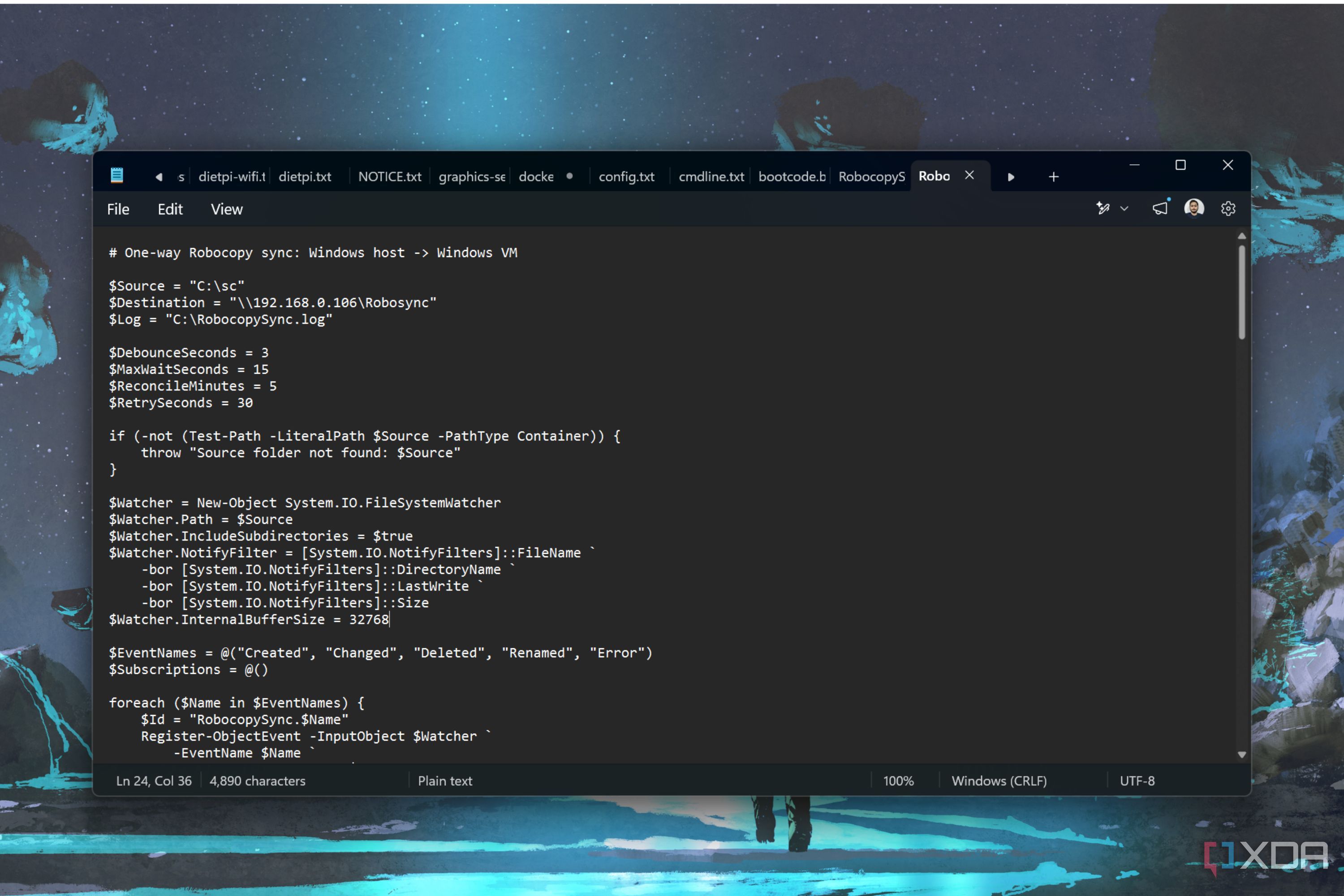Click the 4,890 characters status entry
Screen dimensions: 1344x896
(257, 780)
